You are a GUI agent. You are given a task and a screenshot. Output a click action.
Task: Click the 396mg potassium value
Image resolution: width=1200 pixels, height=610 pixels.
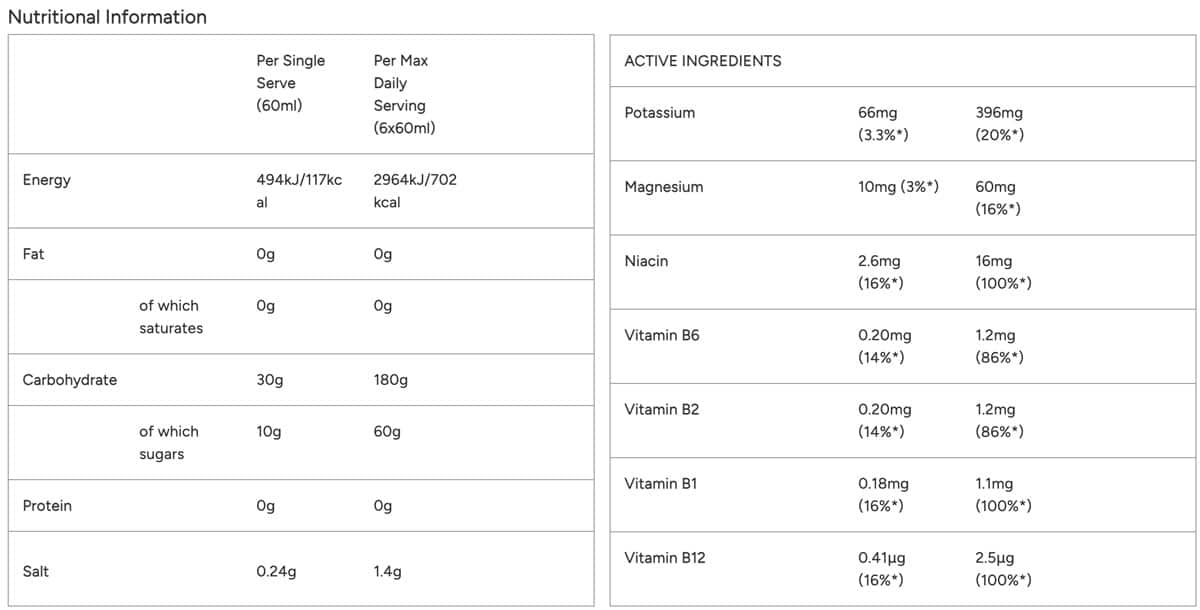(x=999, y=113)
